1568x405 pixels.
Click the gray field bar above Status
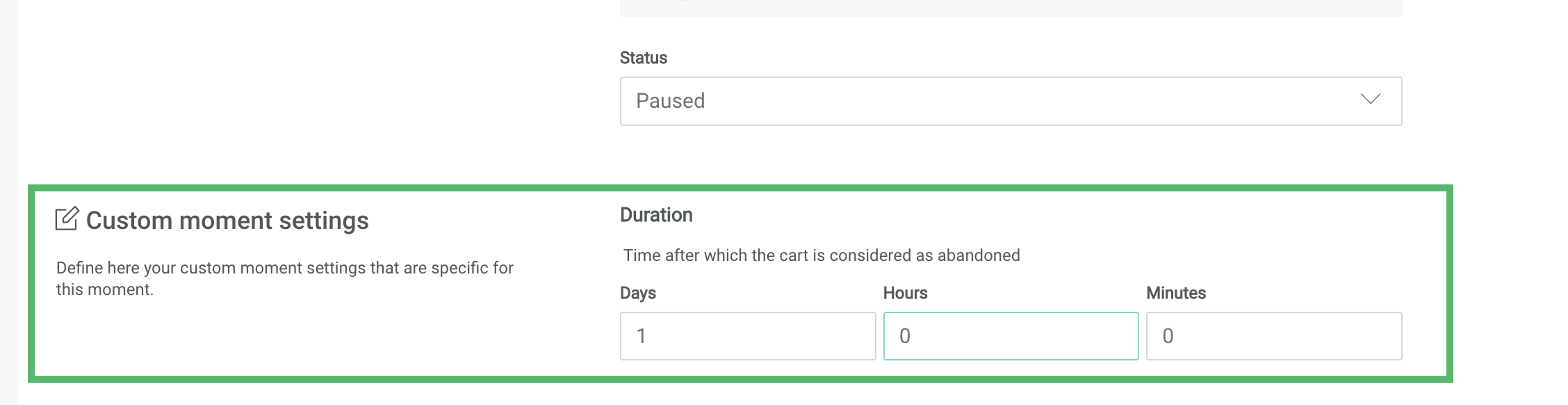tap(1010, 8)
